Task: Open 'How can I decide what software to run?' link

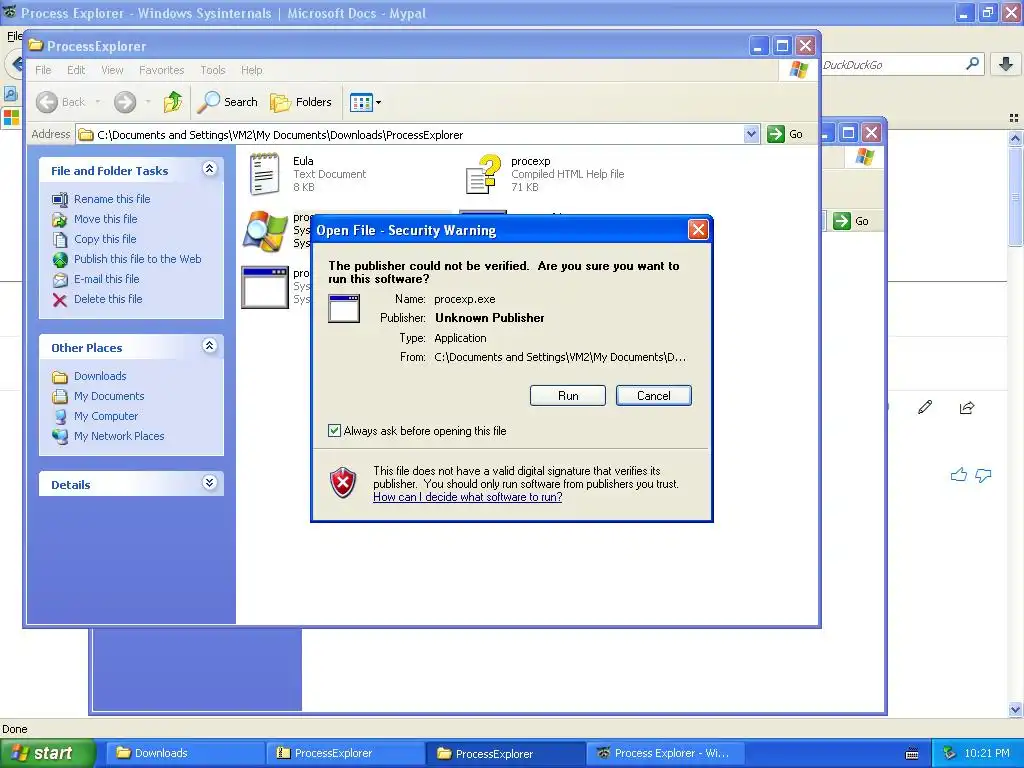Action: point(468,497)
